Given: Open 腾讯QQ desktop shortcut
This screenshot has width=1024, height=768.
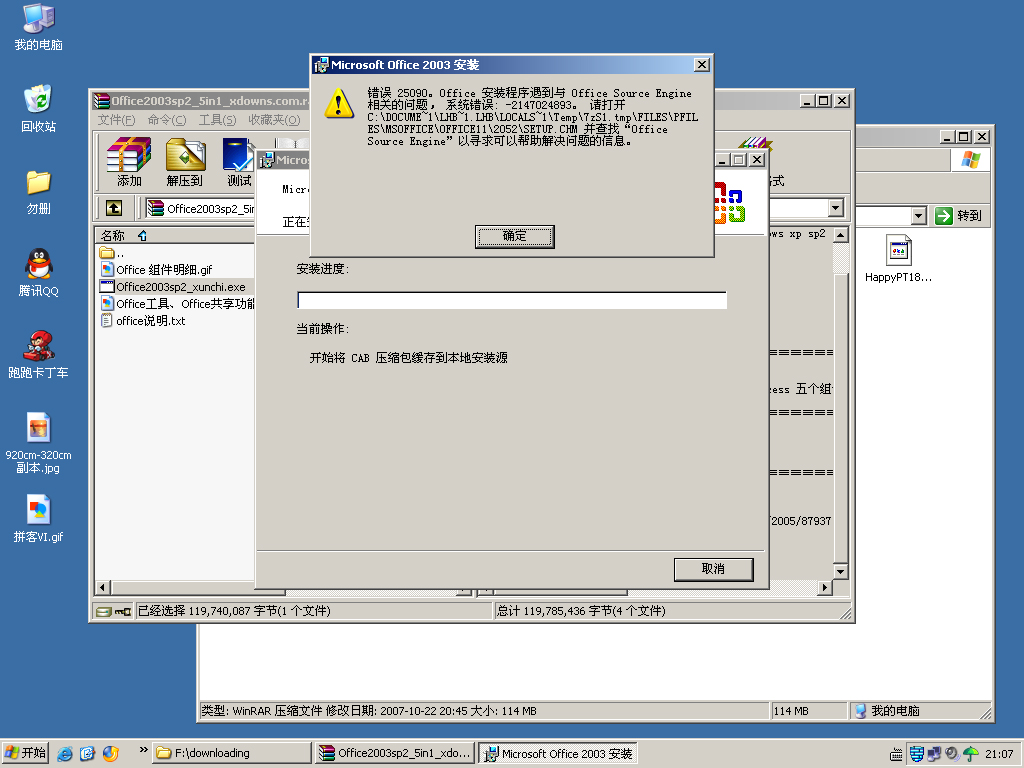Looking at the screenshot, I should (39, 273).
